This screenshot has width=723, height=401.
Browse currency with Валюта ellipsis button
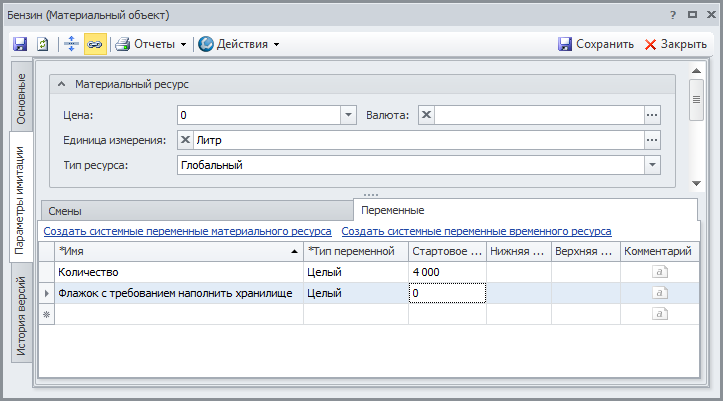pos(652,115)
